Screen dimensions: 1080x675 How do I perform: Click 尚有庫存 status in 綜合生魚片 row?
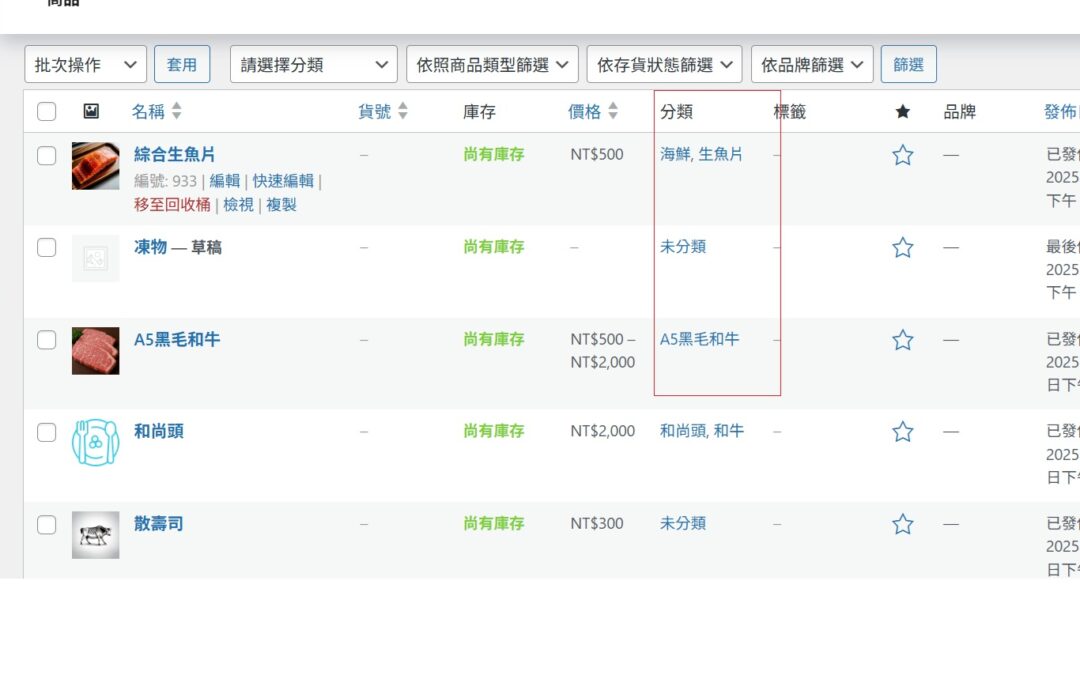pos(494,154)
